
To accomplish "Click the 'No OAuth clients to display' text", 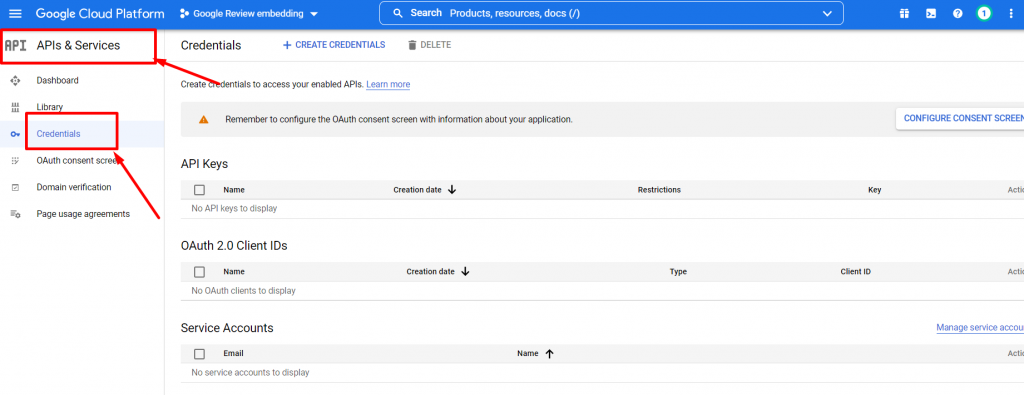I will click(x=243, y=291).
